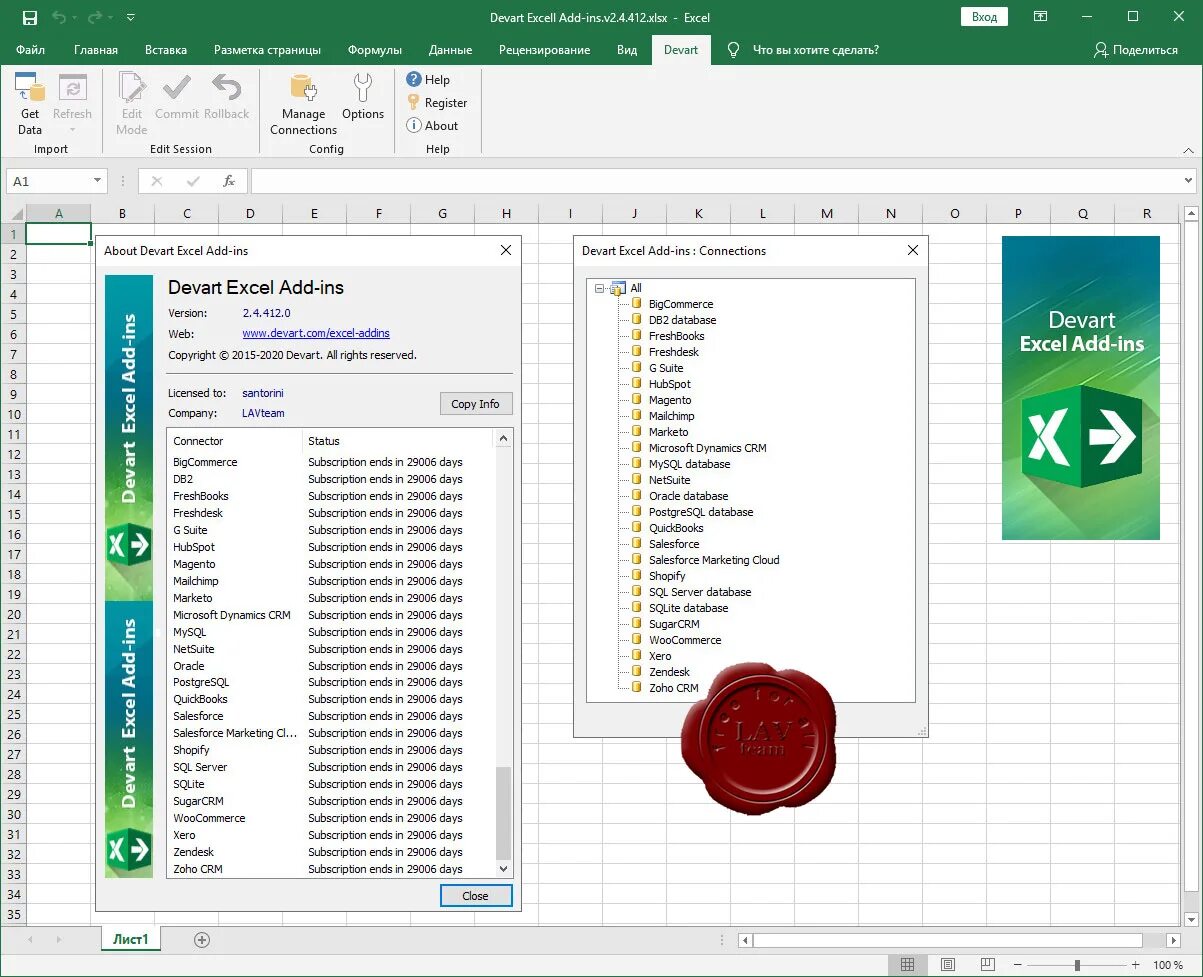Screen dimensions: 1203x977
Task: Click the Get Data icon
Action: pyautogui.click(x=30, y=89)
